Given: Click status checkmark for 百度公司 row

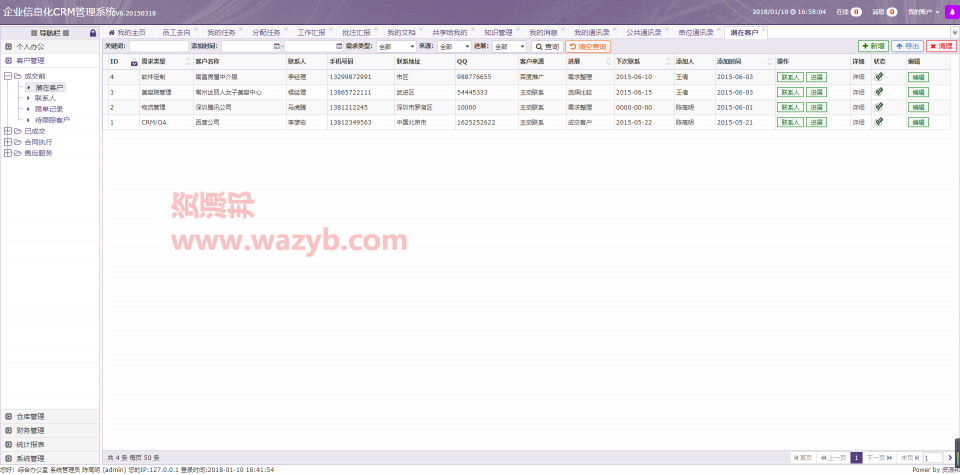Looking at the screenshot, I should tap(879, 122).
